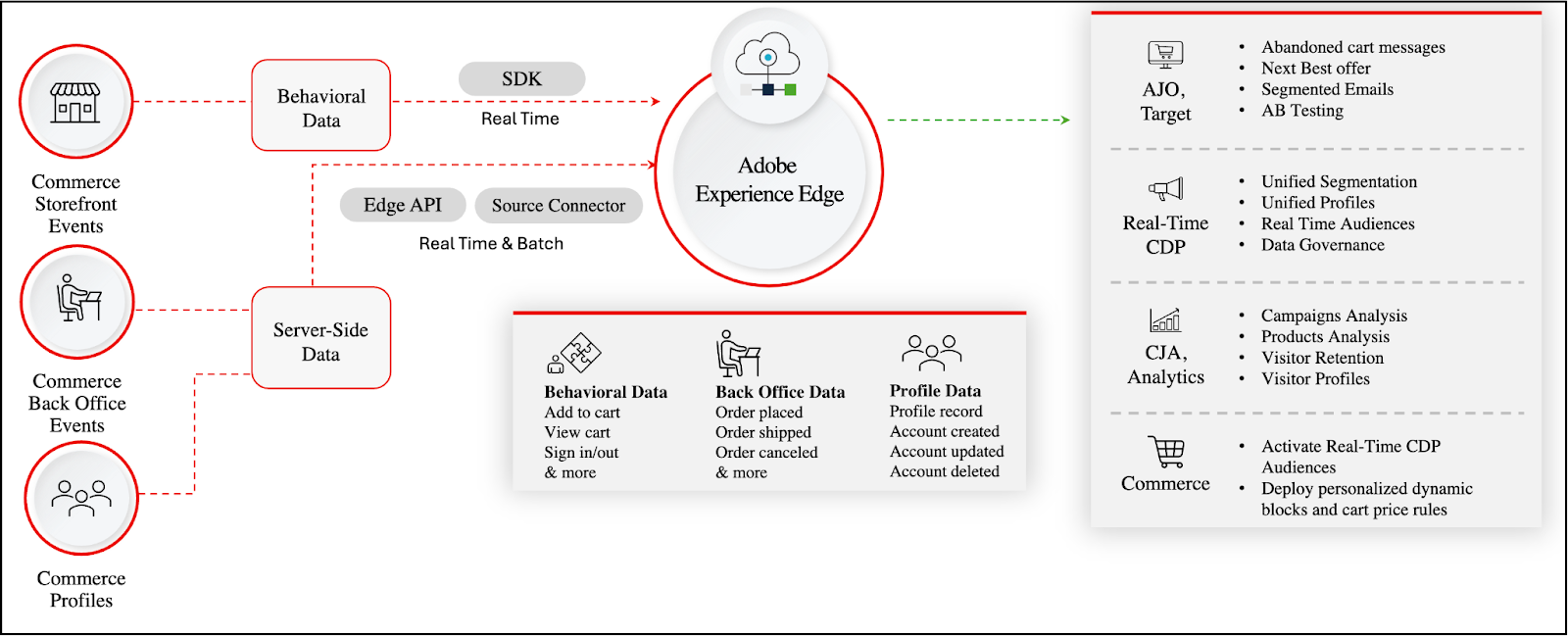Click the 'Real Time & Batch' label
The height and width of the screenshot is (636, 1568).
click(491, 244)
